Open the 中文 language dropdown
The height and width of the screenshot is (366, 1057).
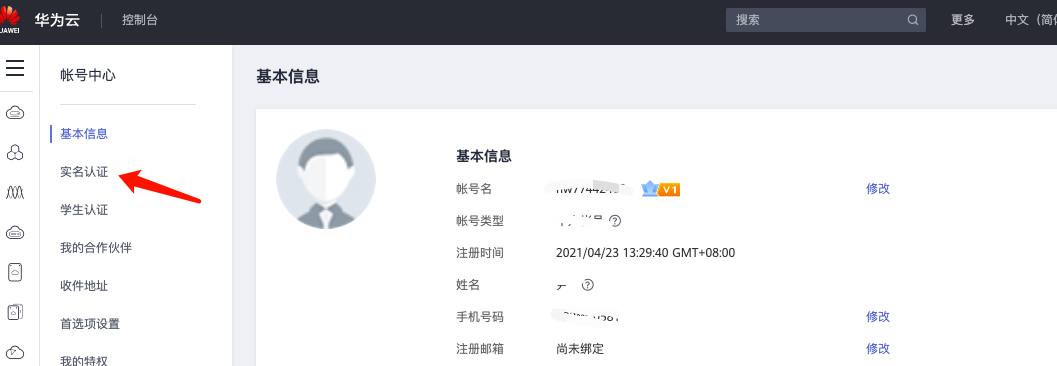1031,20
